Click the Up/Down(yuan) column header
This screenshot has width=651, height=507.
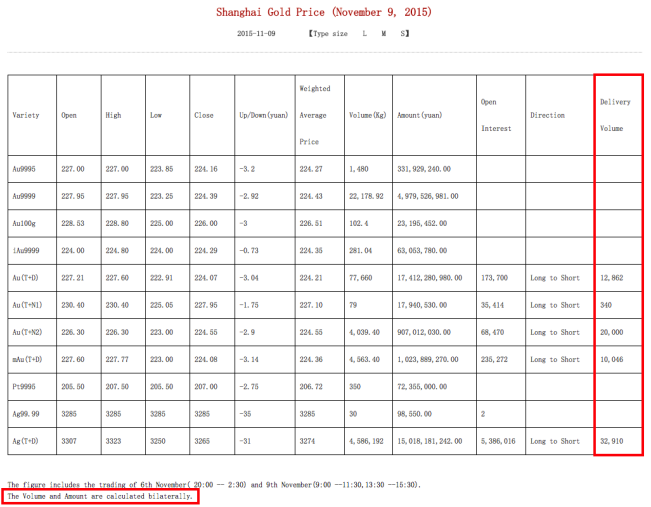coord(264,115)
